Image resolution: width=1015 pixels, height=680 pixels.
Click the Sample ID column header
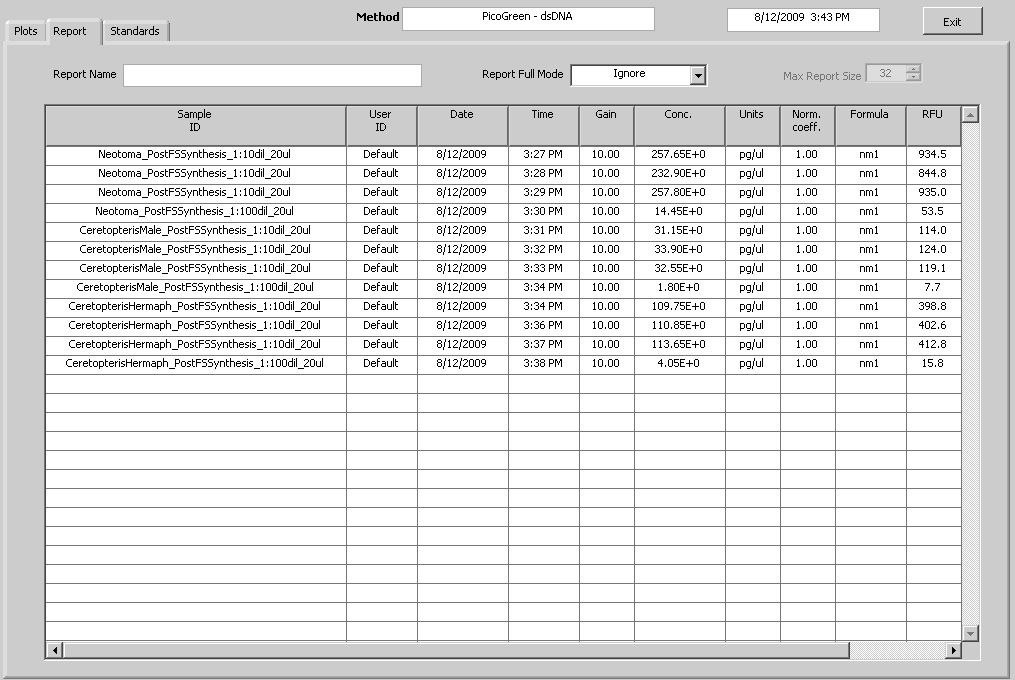[195, 126]
